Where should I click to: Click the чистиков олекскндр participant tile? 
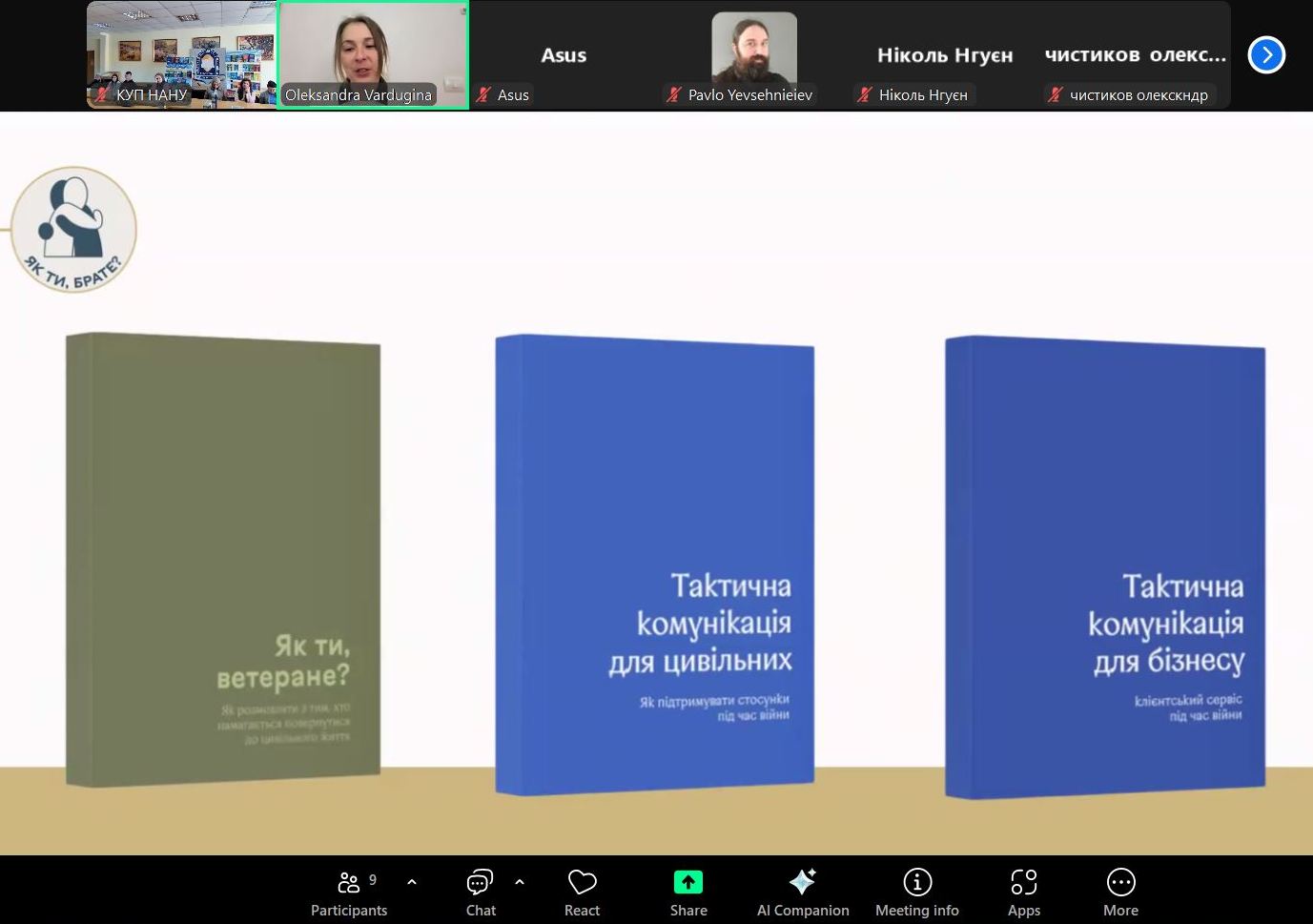coord(1135,54)
